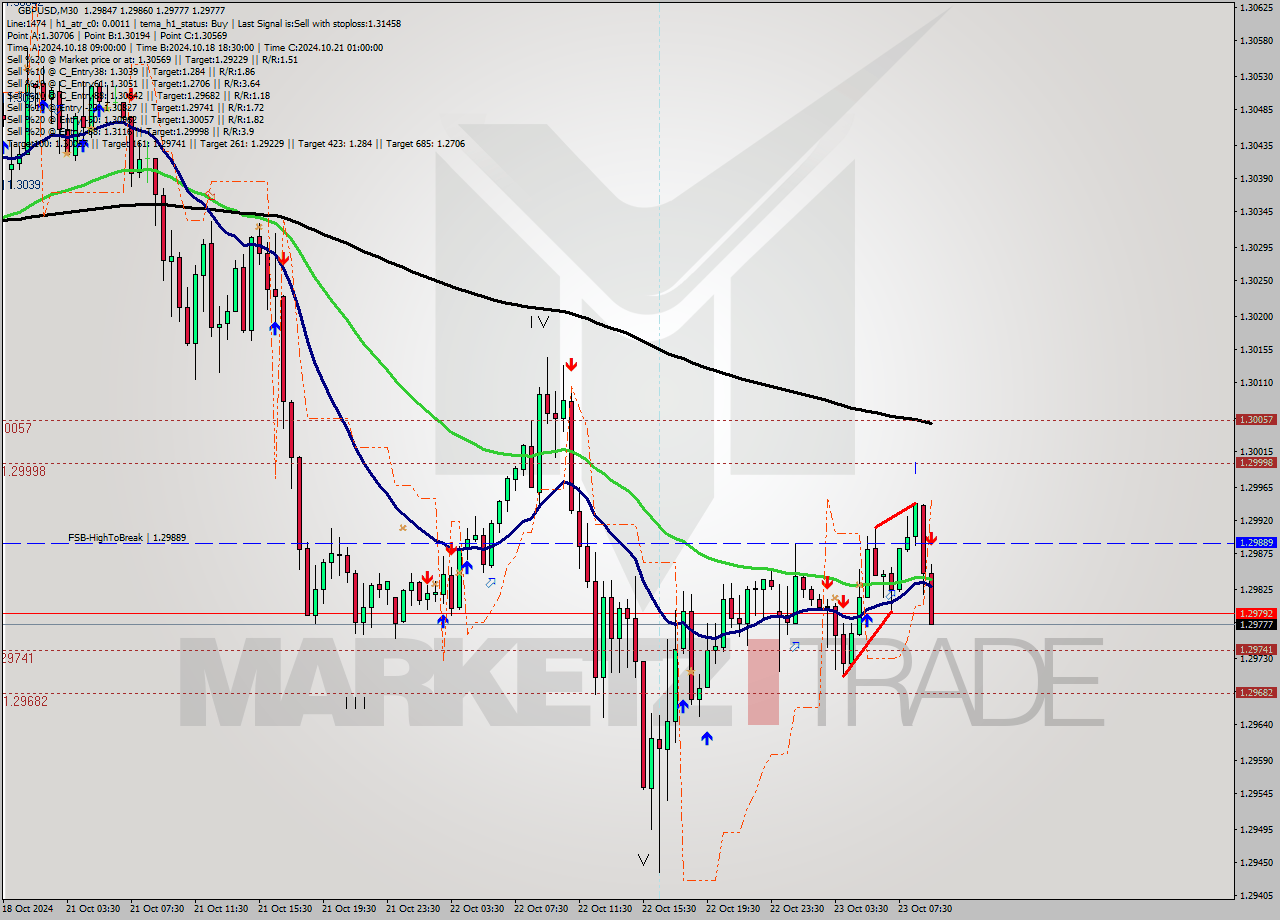The image size is (1280, 920).
Task: Click the red 1.29741 price tag on the axis
Action: [x=1256, y=650]
